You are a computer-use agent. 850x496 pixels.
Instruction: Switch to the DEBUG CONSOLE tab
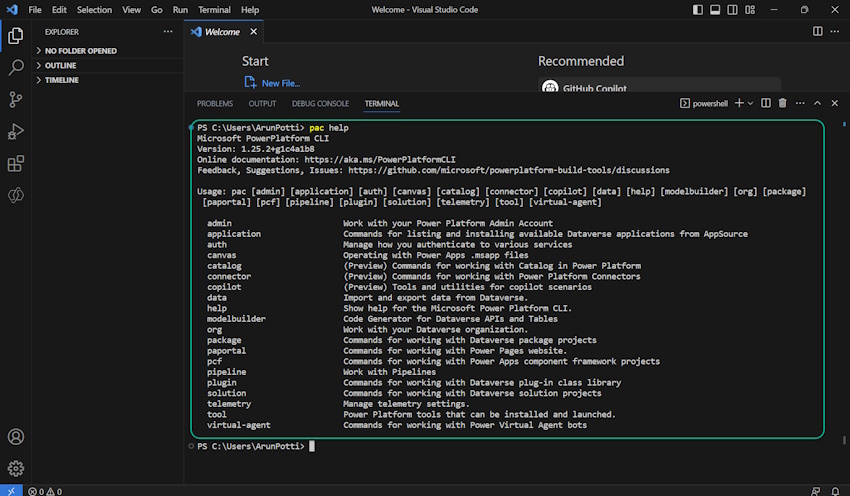coord(320,103)
